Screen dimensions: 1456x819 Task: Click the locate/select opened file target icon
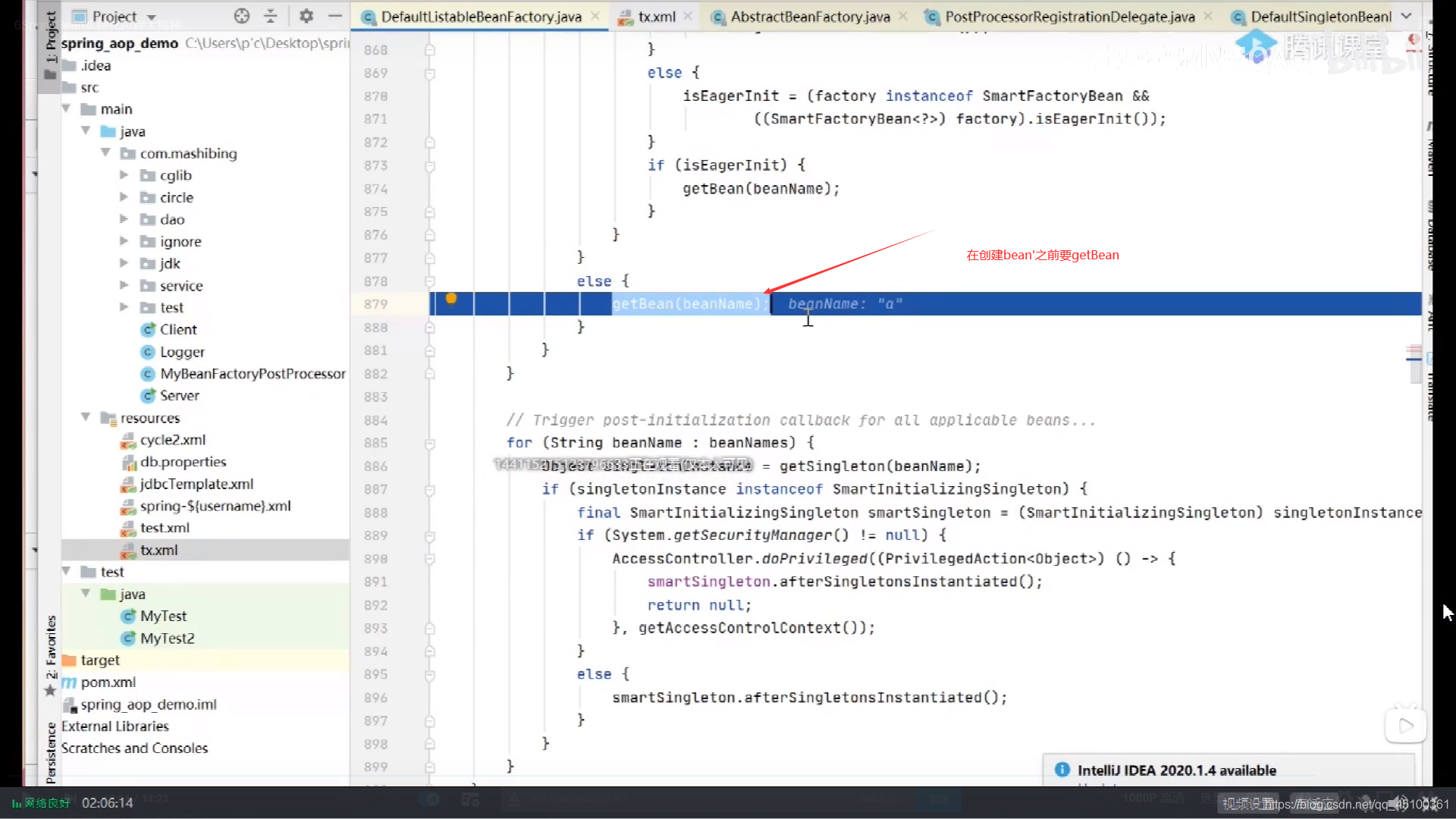[x=242, y=16]
